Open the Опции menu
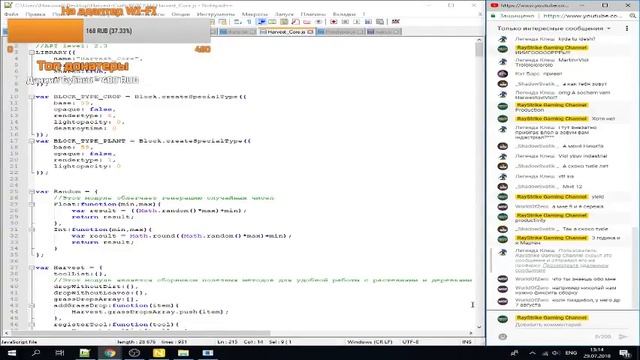This screenshot has width=640, height=360. (x=180, y=14)
